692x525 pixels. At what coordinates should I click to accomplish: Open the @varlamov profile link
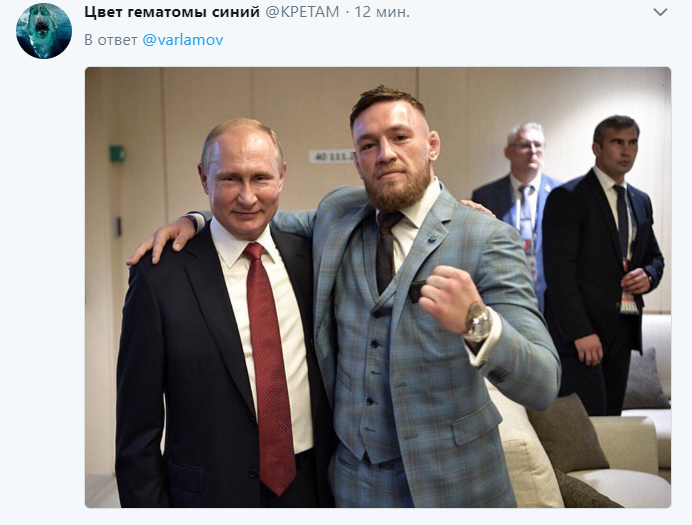pyautogui.click(x=183, y=40)
